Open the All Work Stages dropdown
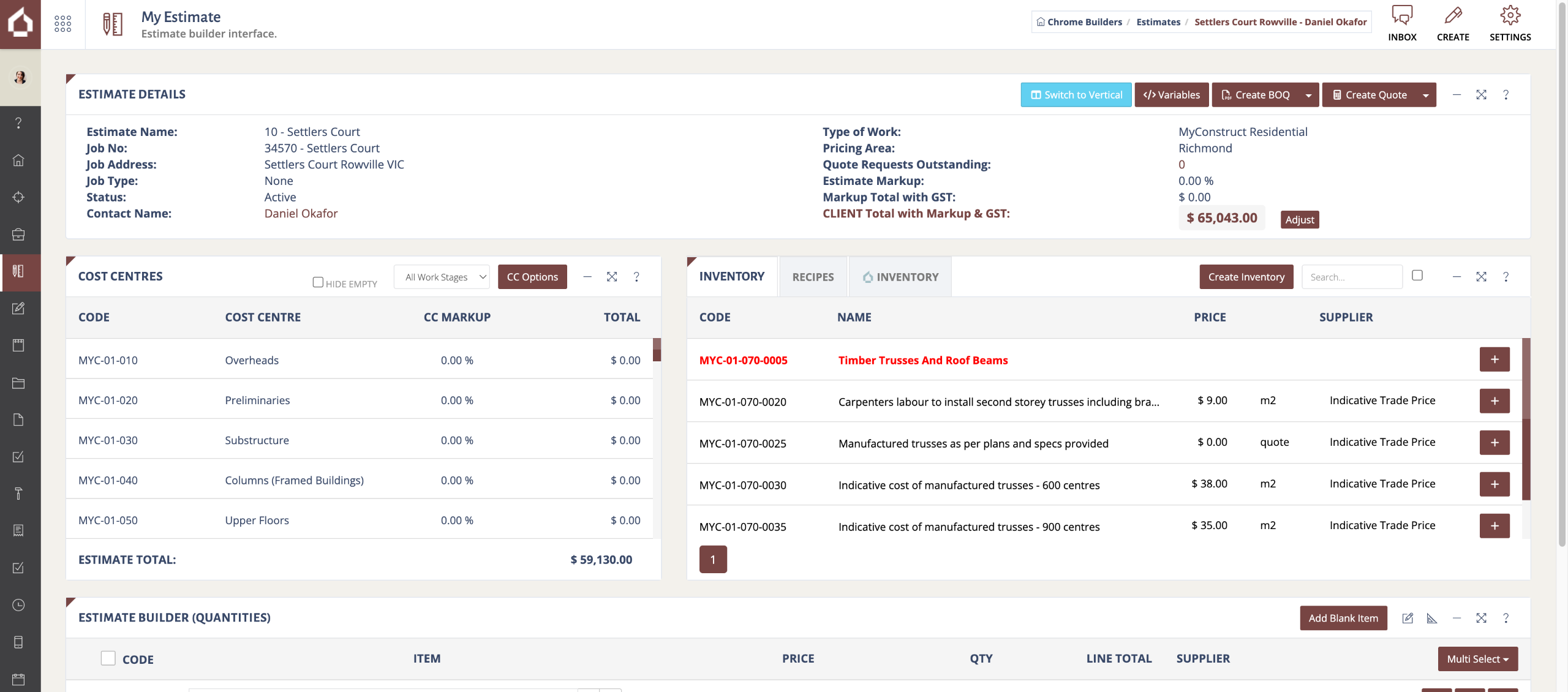Viewport: 1568px width, 692px height. pos(442,277)
